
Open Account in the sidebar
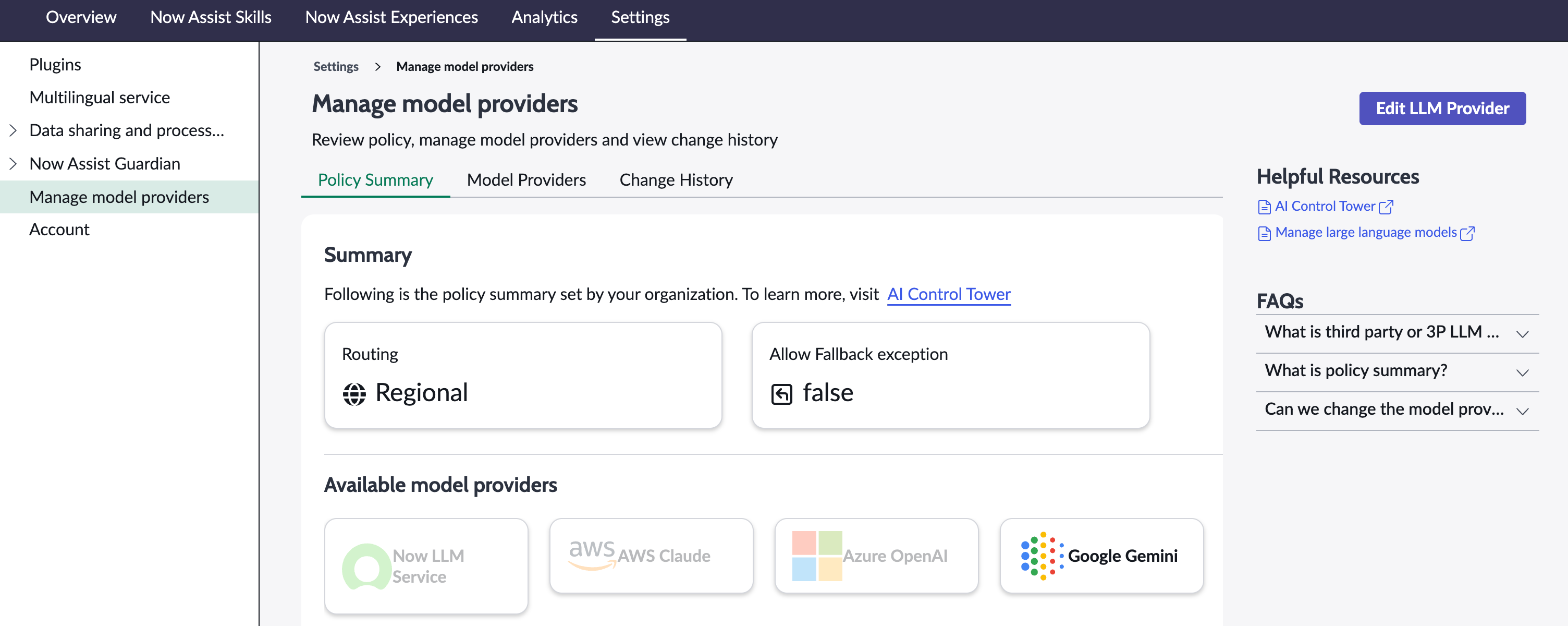coord(59,230)
